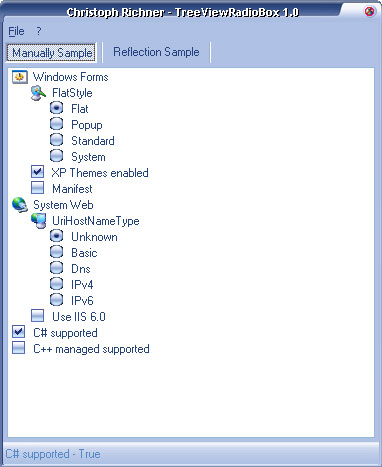Uncheck XP Themes enabled checkbox
The height and width of the screenshot is (467, 382).
click(x=37, y=172)
